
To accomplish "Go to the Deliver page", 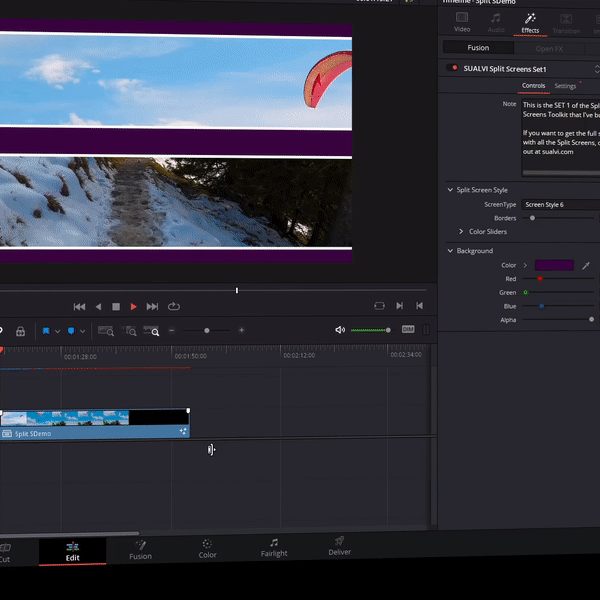I will pyautogui.click(x=339, y=546).
